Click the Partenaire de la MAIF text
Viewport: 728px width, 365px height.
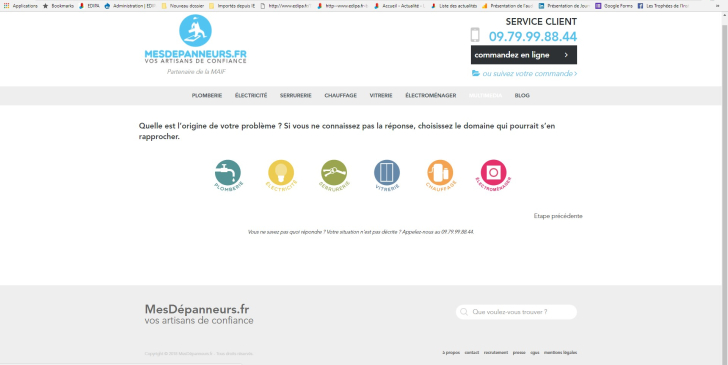[196, 72]
